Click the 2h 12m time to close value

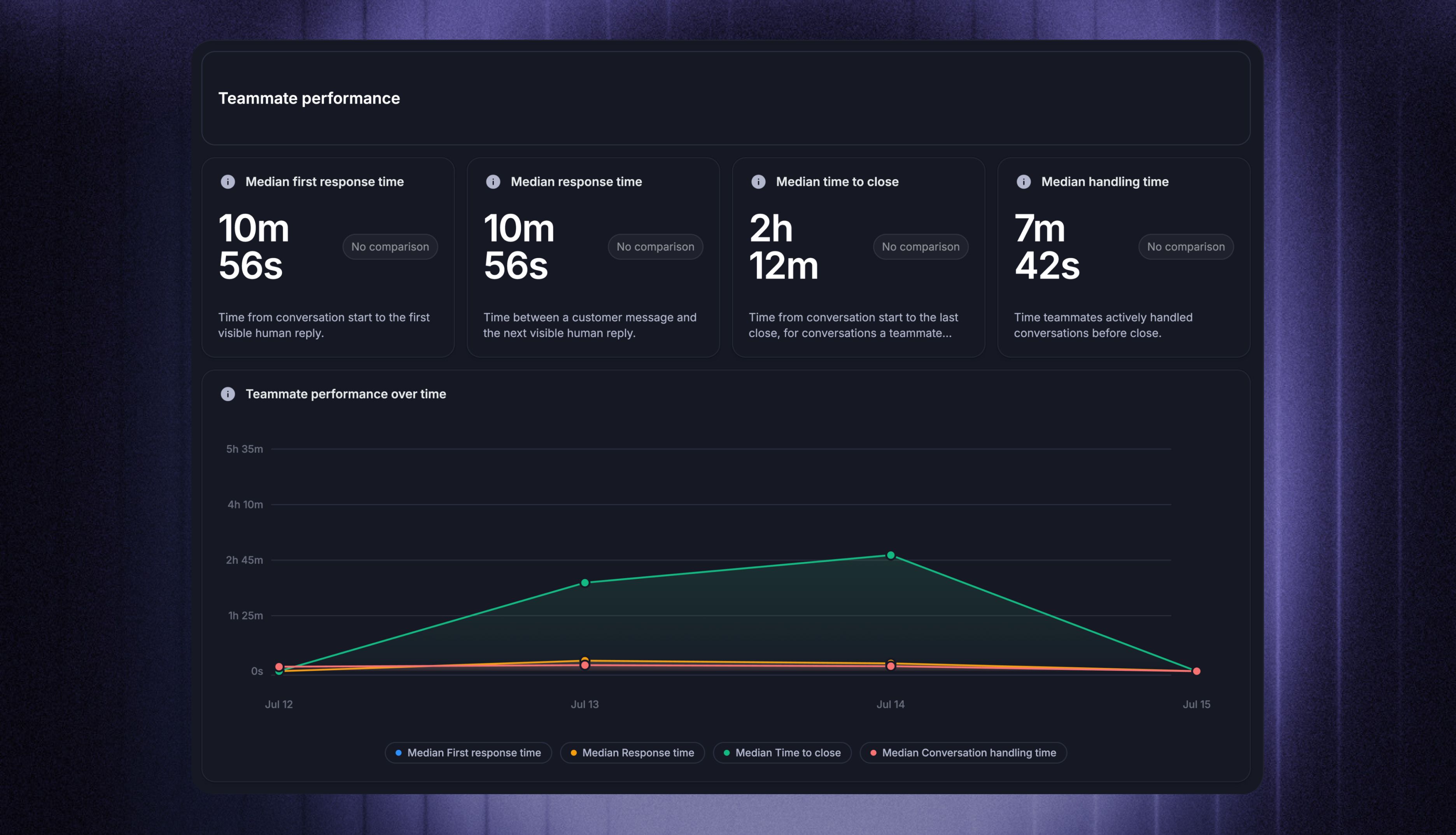coord(784,246)
